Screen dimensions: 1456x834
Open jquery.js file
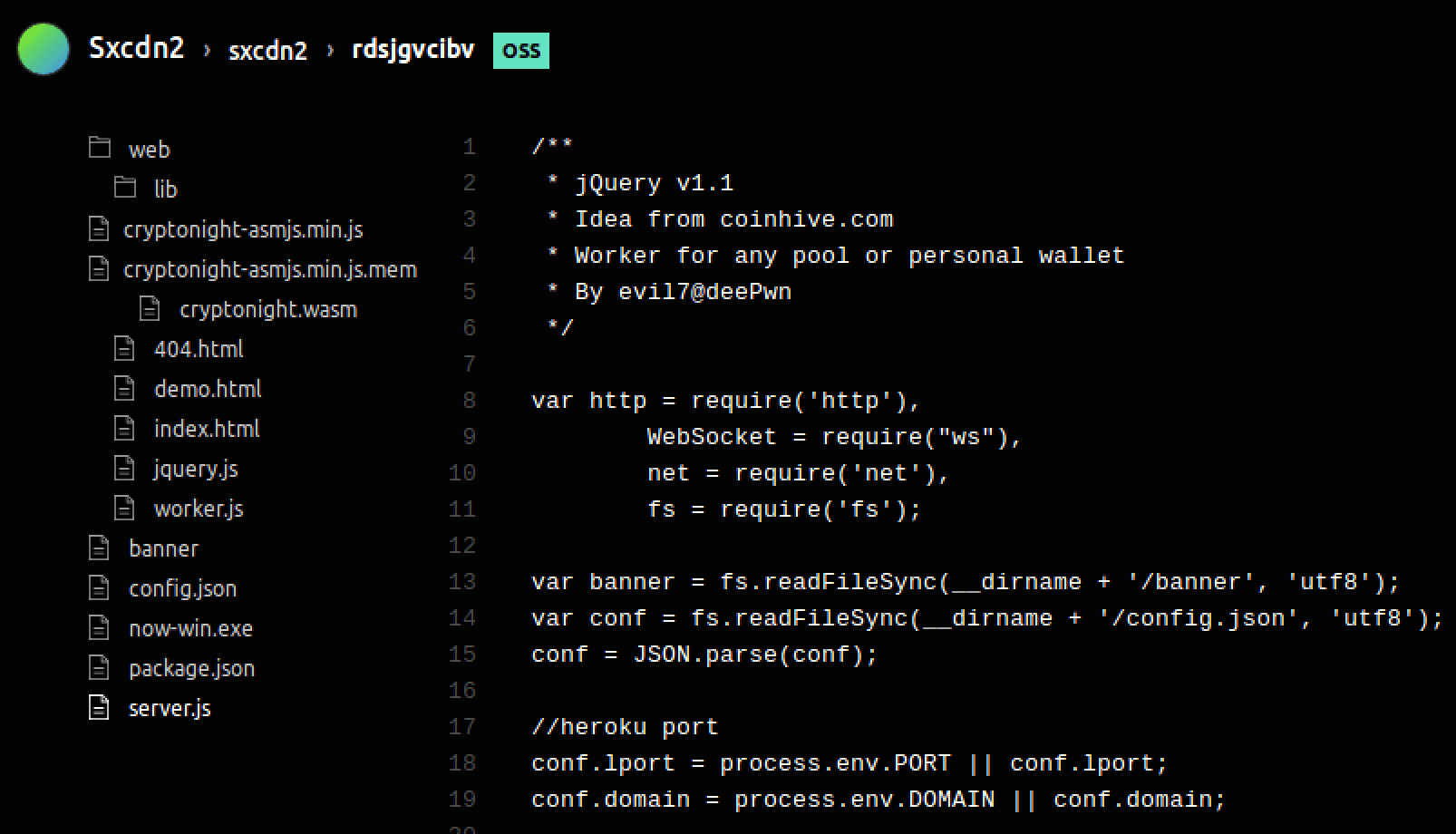[x=196, y=470]
